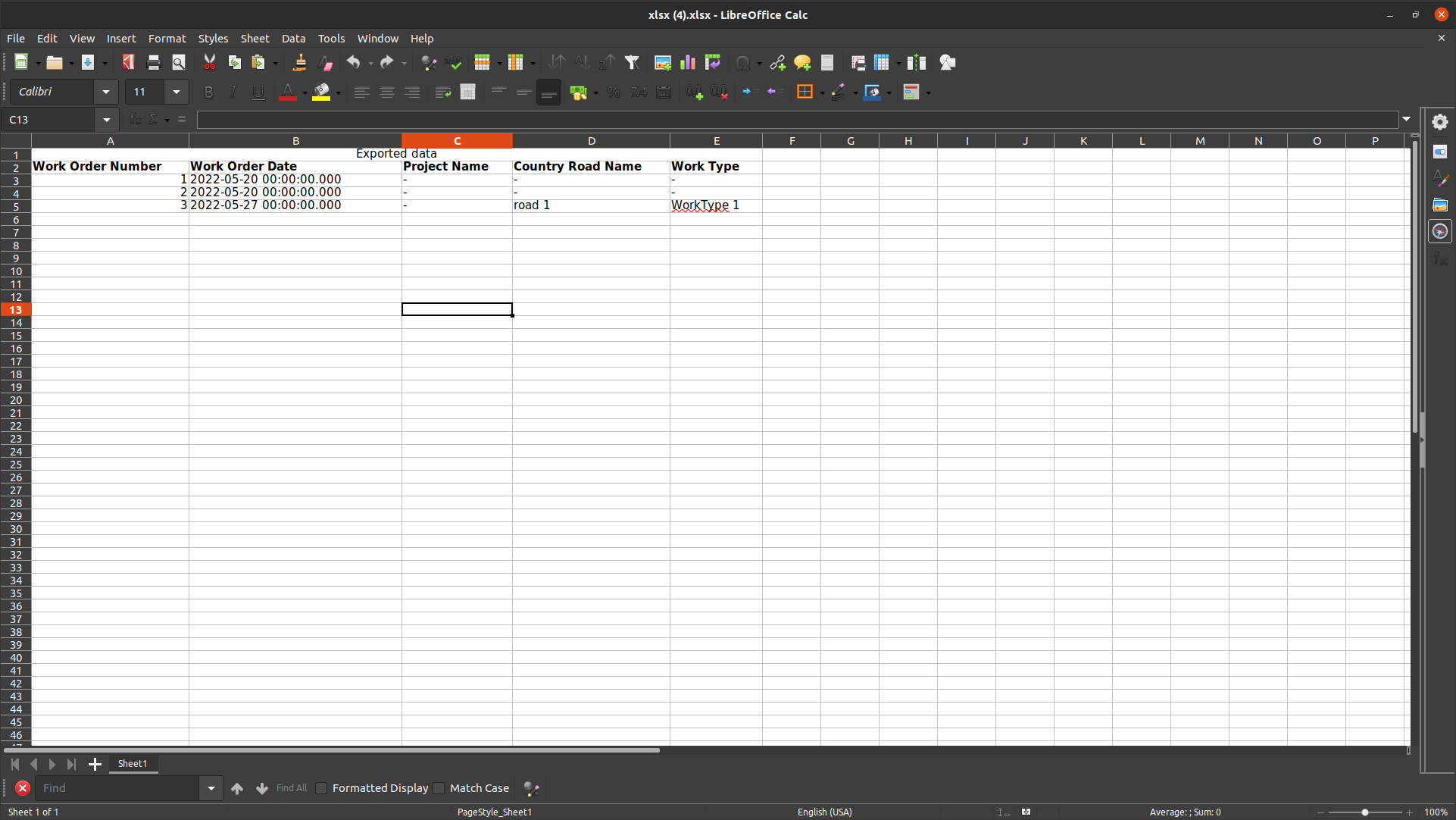
Task: Open Borders dropdown arrow
Action: coord(822,93)
